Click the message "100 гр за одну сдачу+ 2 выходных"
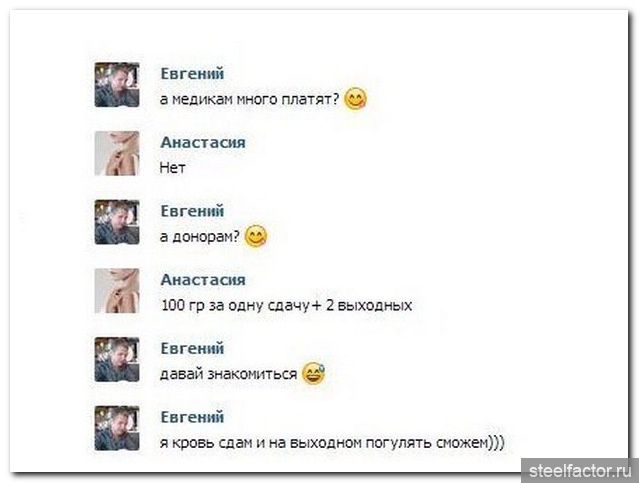The width and height of the screenshot is (639, 483). point(286,305)
